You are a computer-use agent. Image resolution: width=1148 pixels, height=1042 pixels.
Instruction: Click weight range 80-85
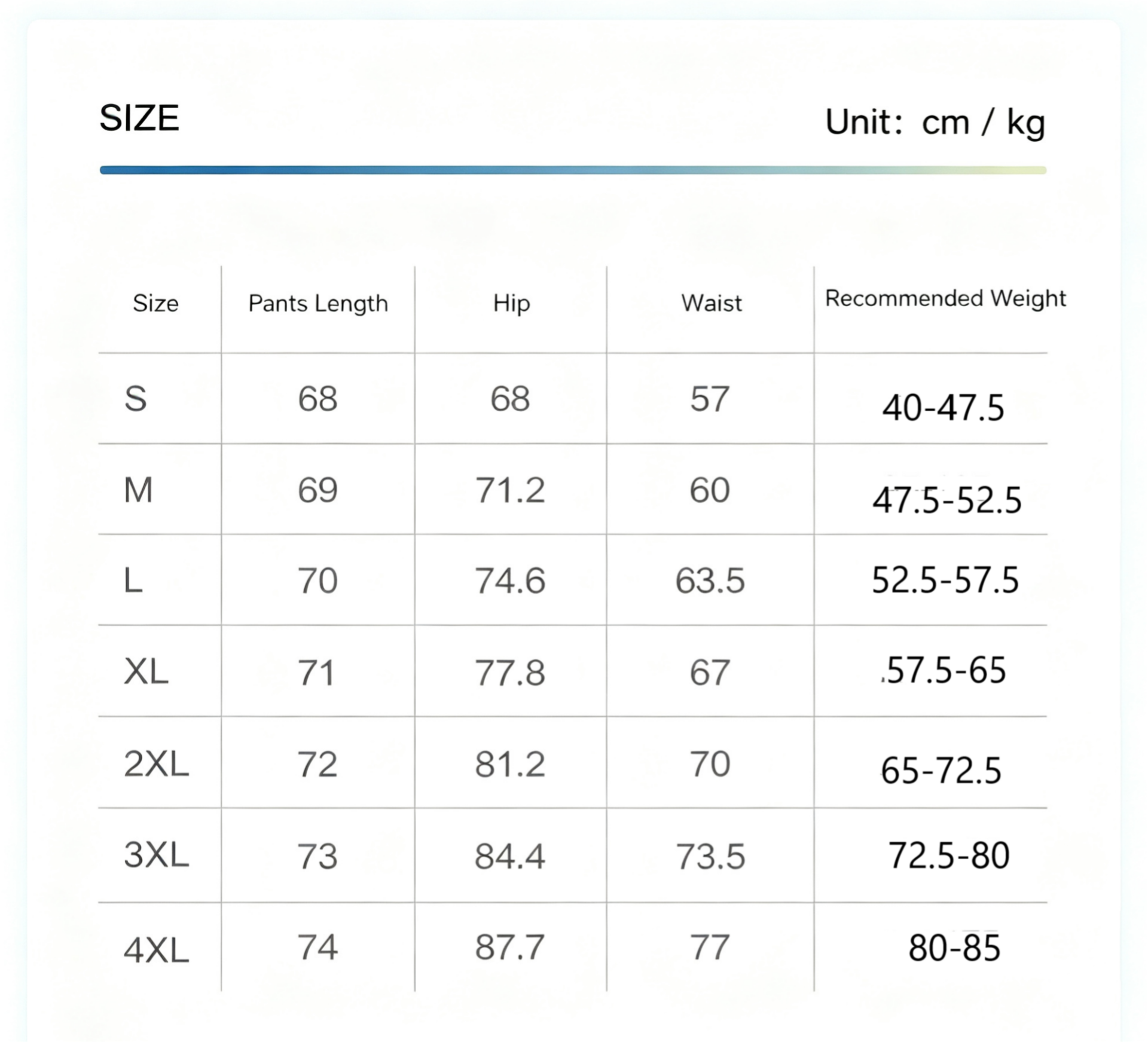[954, 948]
